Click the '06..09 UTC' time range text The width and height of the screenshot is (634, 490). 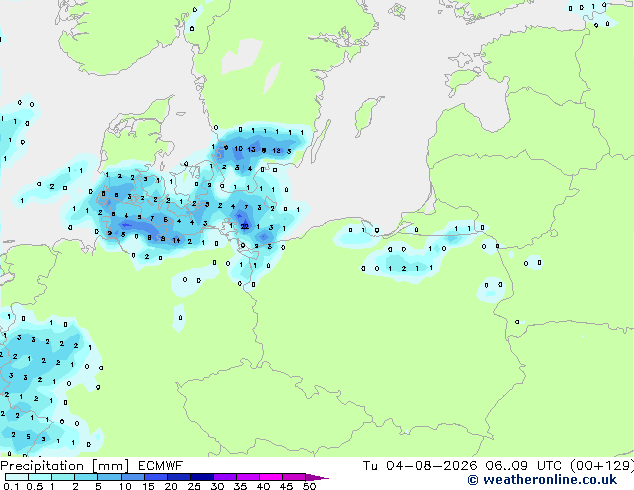(x=524, y=466)
